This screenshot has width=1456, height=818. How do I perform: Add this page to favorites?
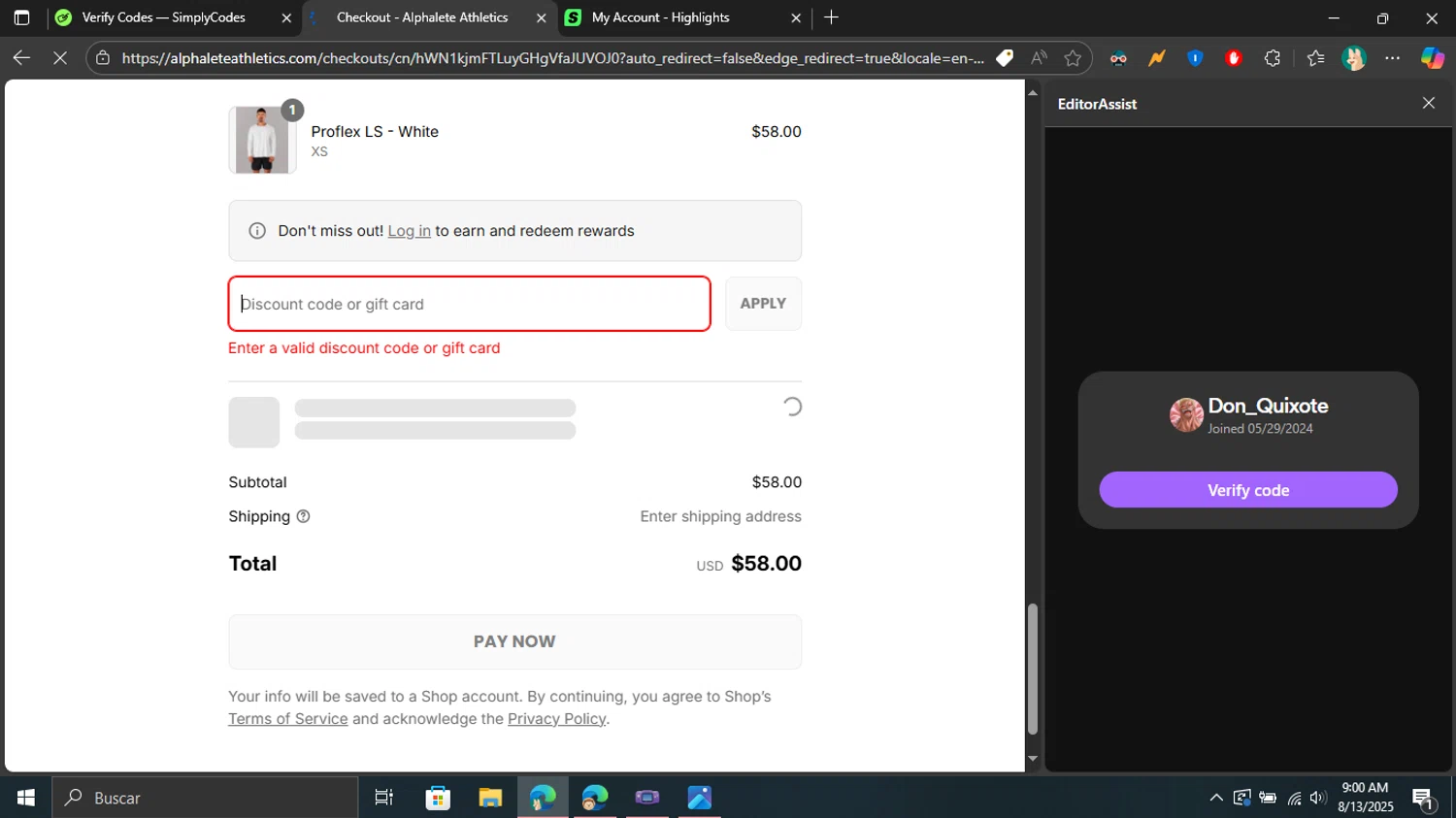tap(1073, 58)
